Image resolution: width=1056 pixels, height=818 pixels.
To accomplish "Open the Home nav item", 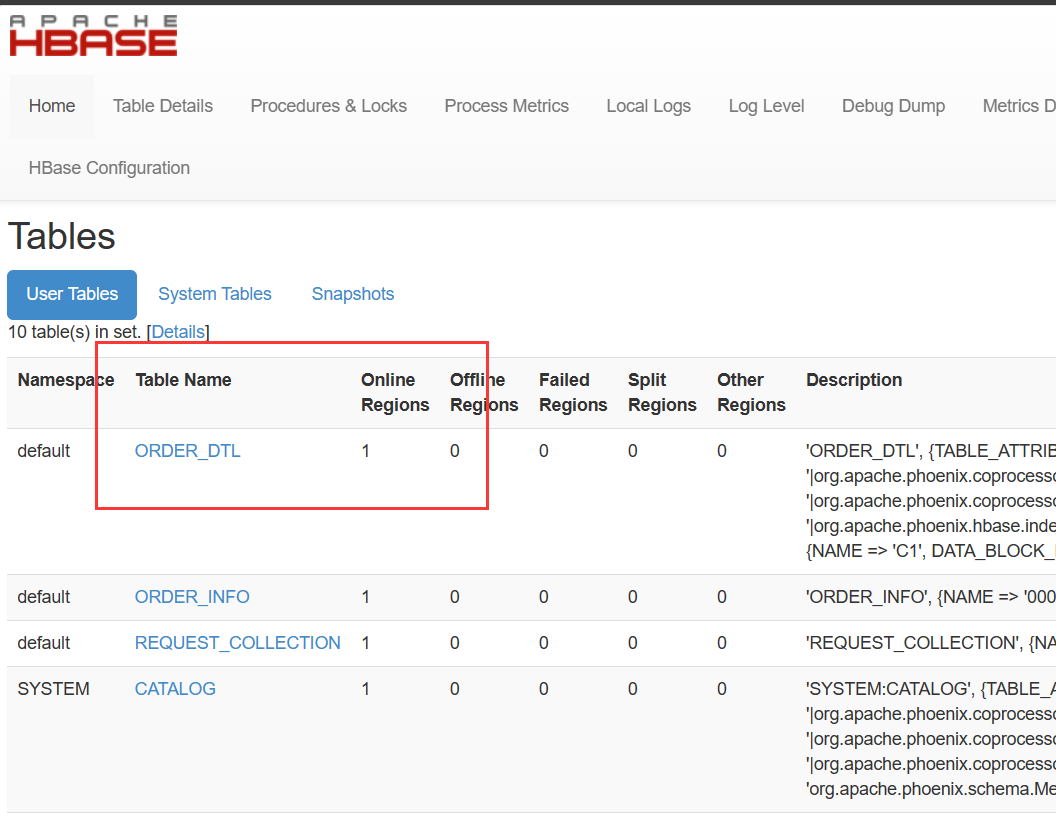I will click(x=52, y=106).
